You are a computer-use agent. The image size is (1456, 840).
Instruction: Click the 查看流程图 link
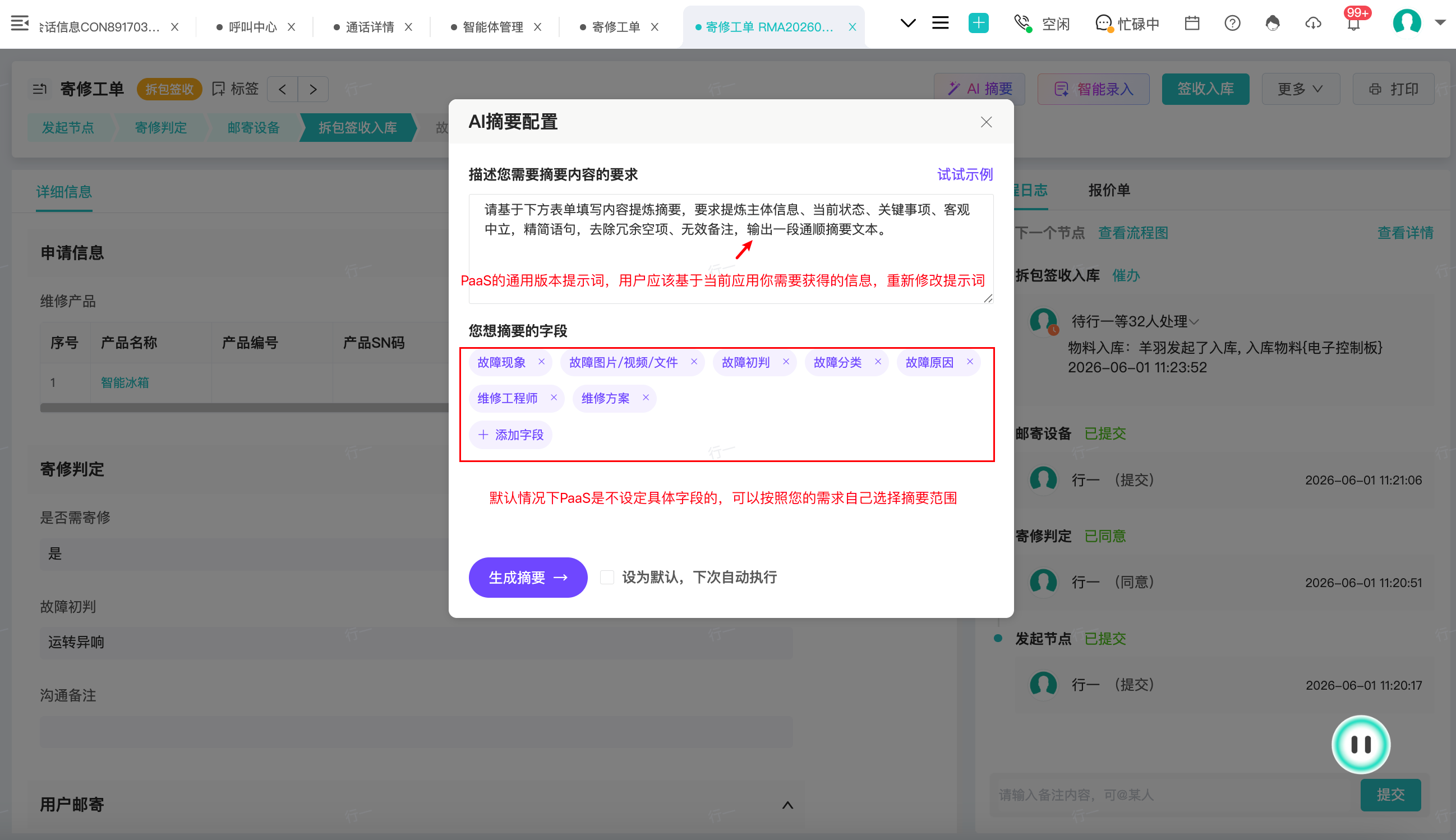click(x=1133, y=233)
